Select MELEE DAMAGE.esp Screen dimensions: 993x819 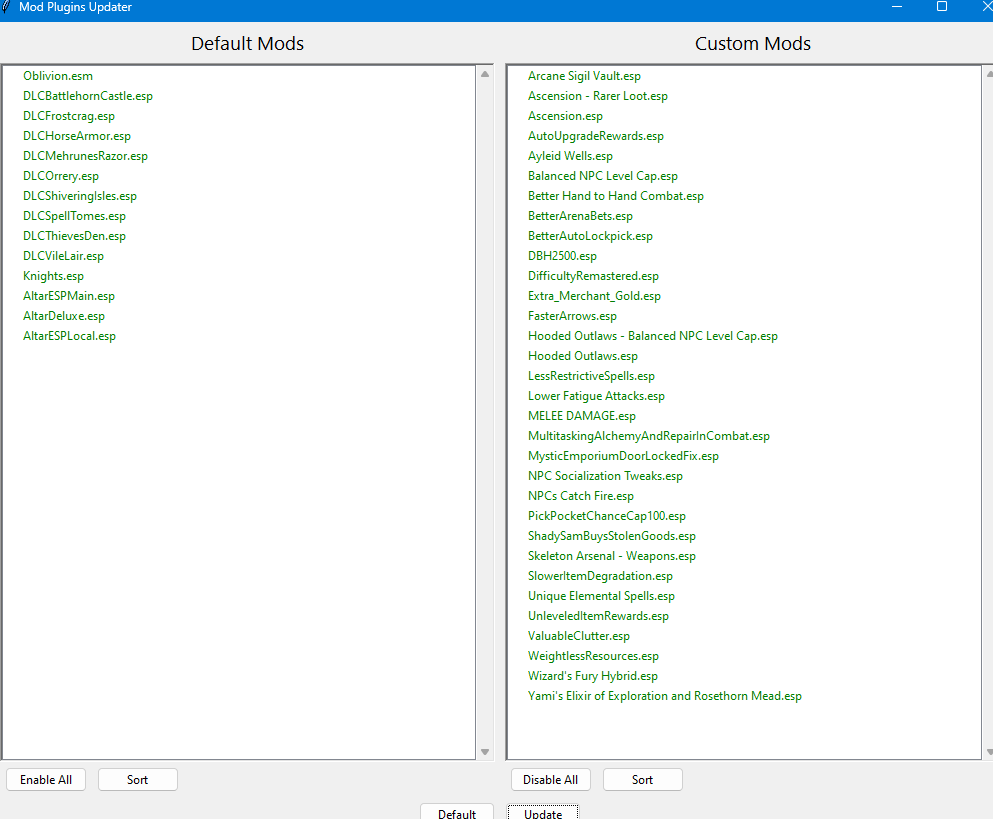(581, 416)
